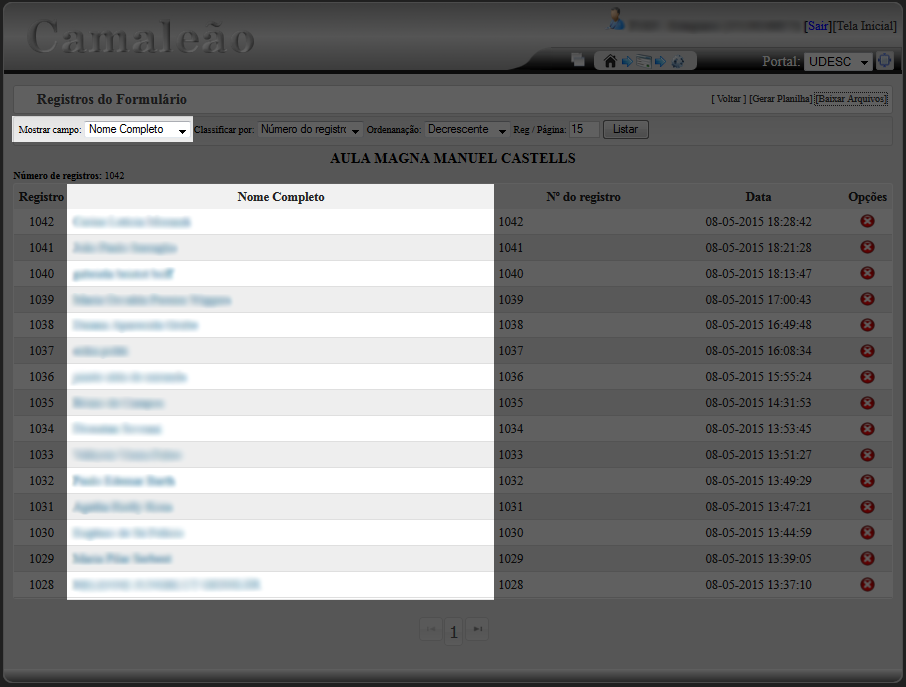The height and width of the screenshot is (687, 906).
Task: Click the Nº do registro column header
Action: 584,197
